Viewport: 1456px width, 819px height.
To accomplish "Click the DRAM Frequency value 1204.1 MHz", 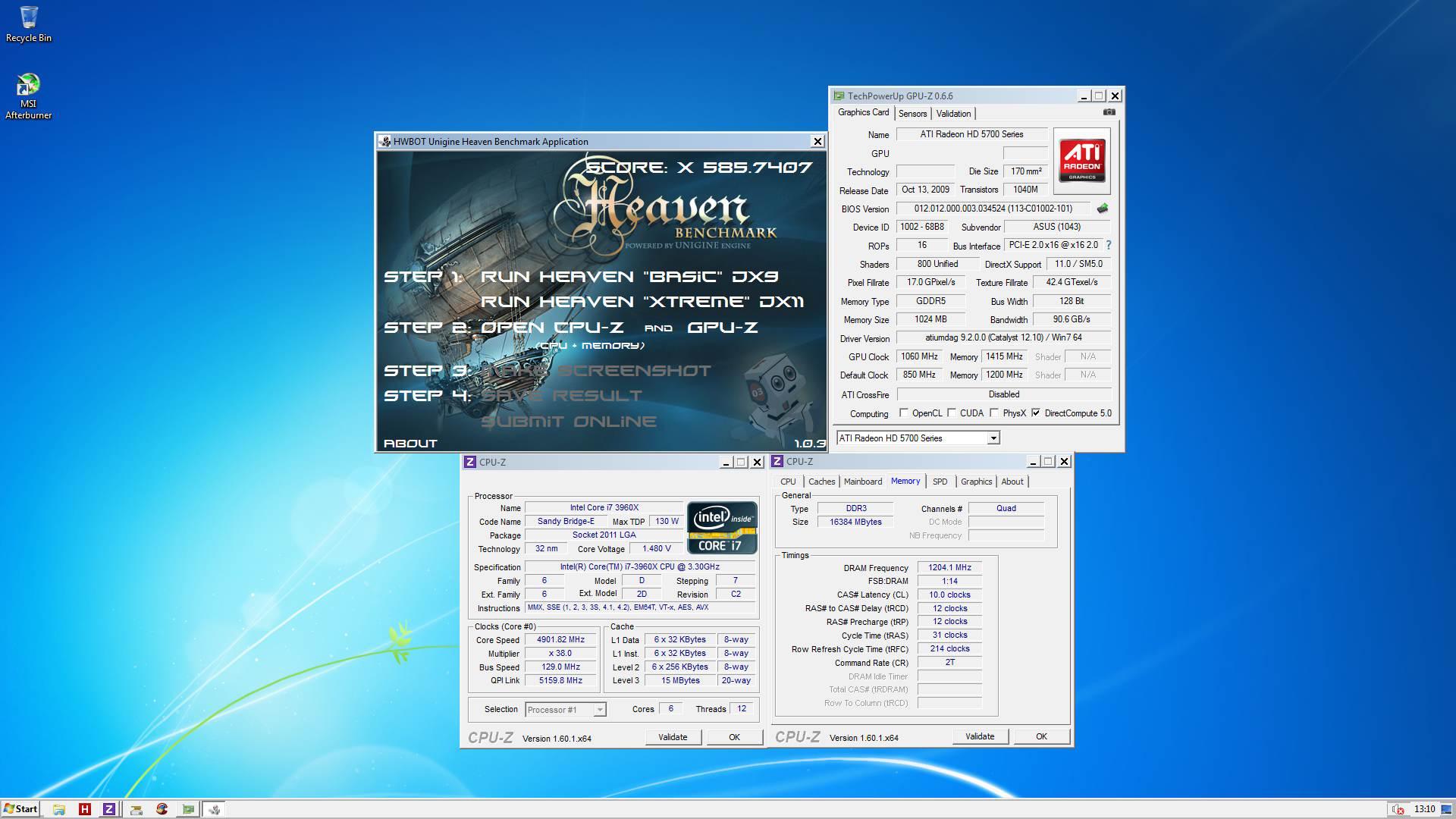I will (x=949, y=567).
